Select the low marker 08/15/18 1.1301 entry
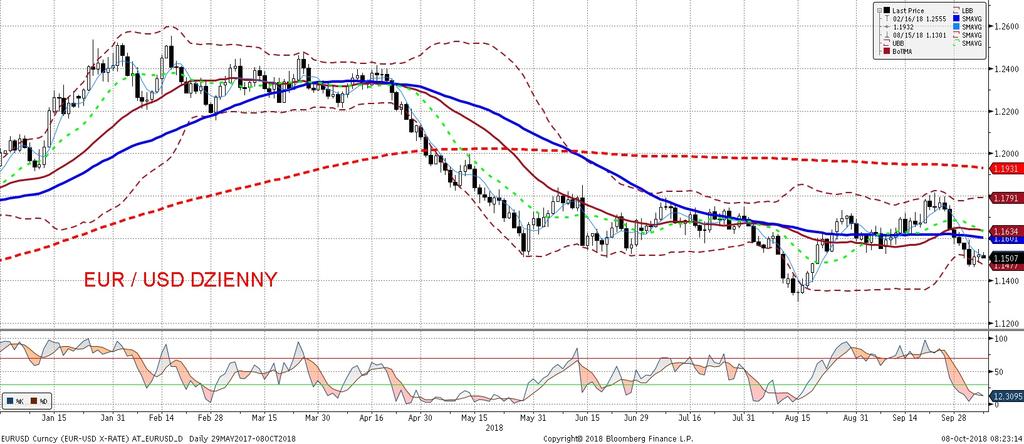 click(x=919, y=35)
